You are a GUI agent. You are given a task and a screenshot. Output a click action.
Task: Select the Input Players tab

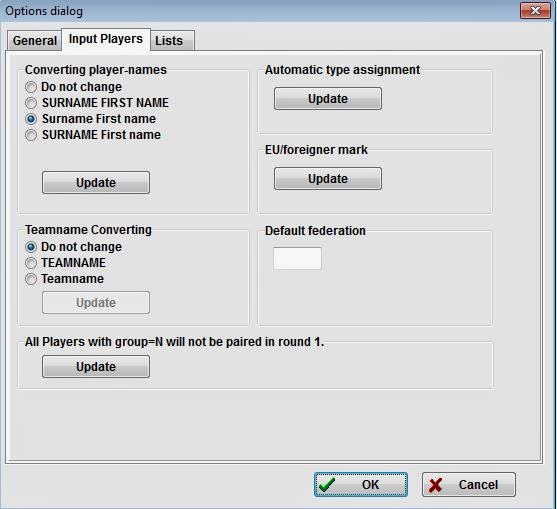click(x=106, y=39)
